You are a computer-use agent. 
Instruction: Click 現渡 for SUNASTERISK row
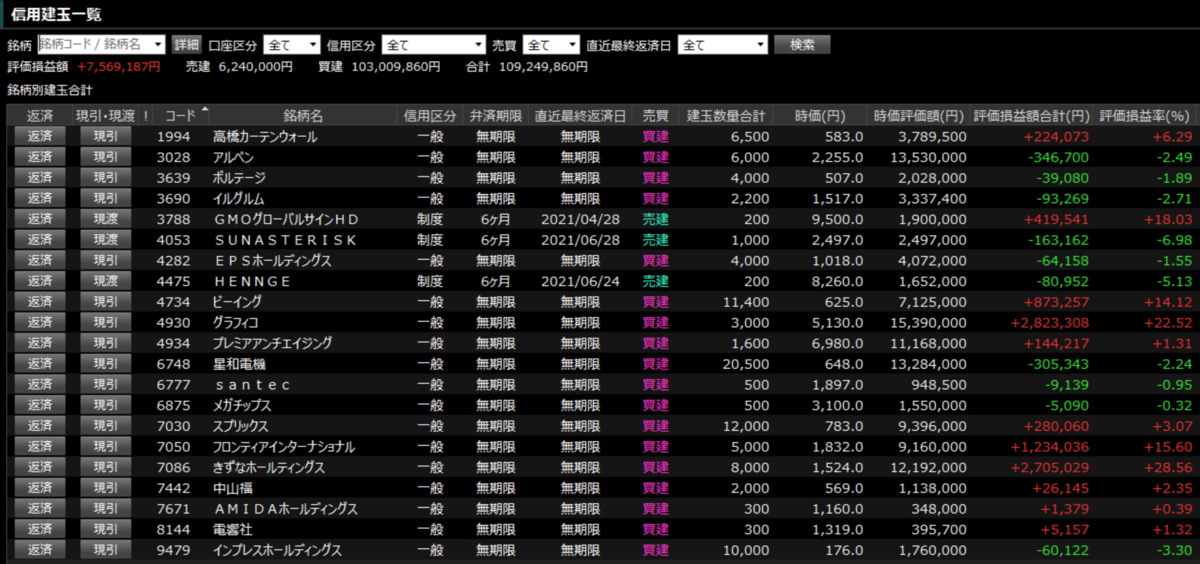(105, 240)
